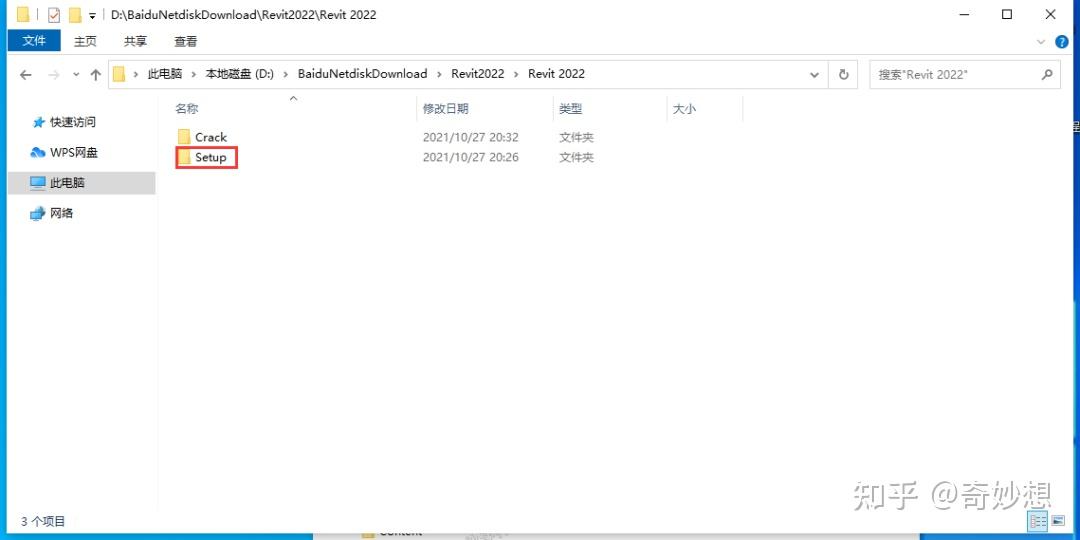Screen dimensions: 1080x540
Task: Open the 主页 ribbon tab
Action: pos(85,41)
